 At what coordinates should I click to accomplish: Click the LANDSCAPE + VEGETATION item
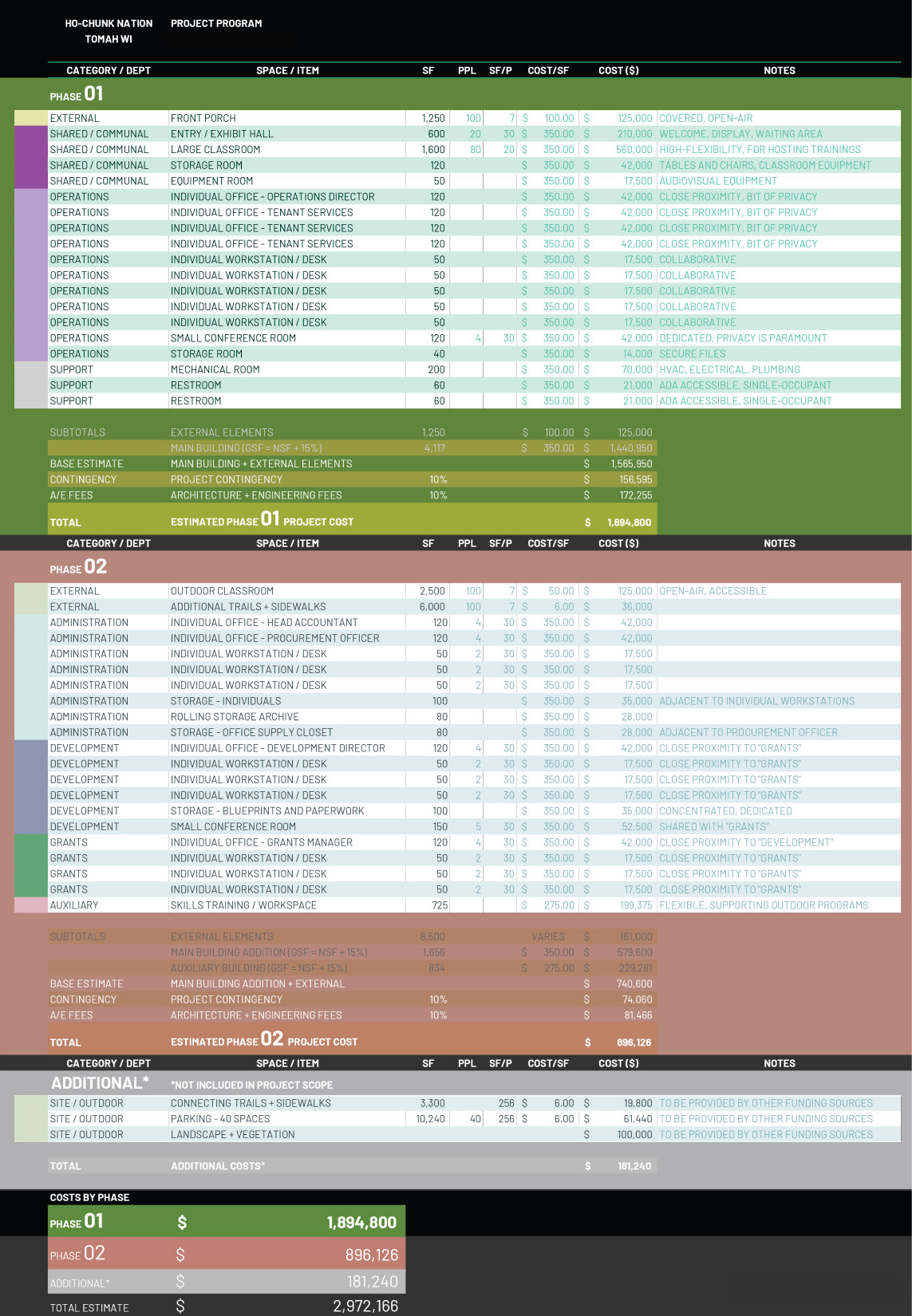pos(232,1135)
